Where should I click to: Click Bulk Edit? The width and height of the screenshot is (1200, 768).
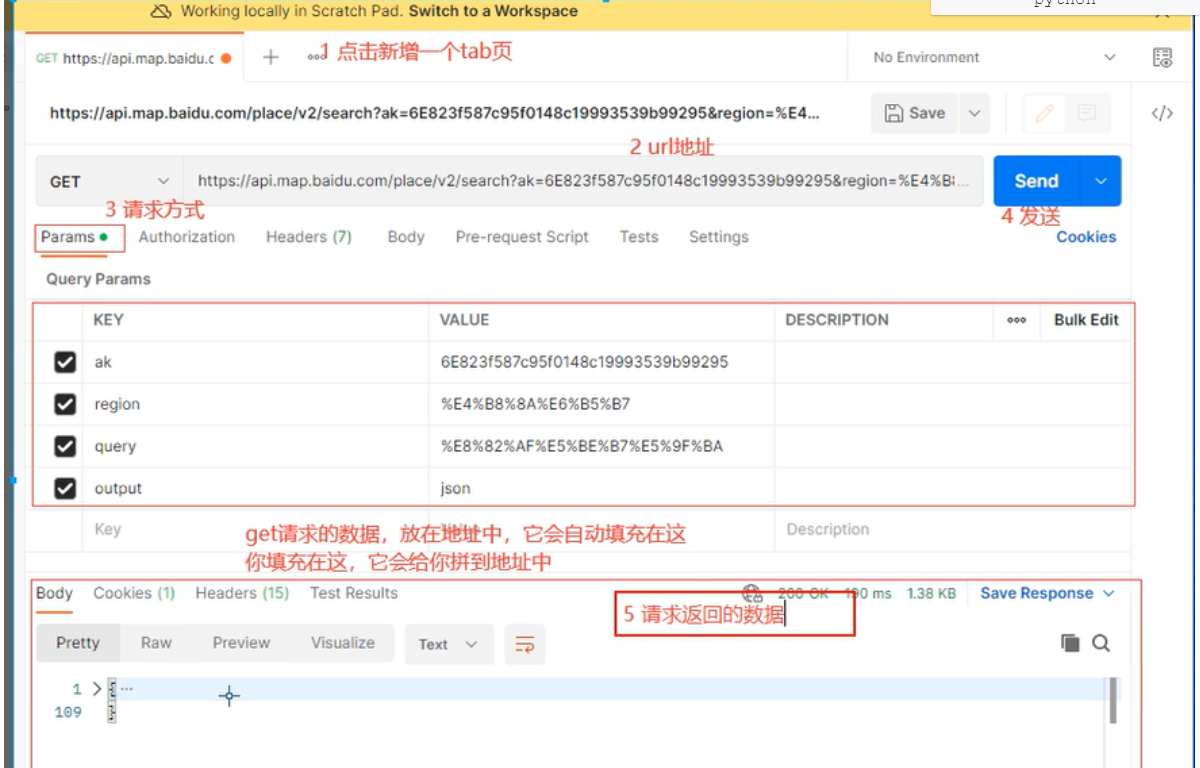[1086, 320]
